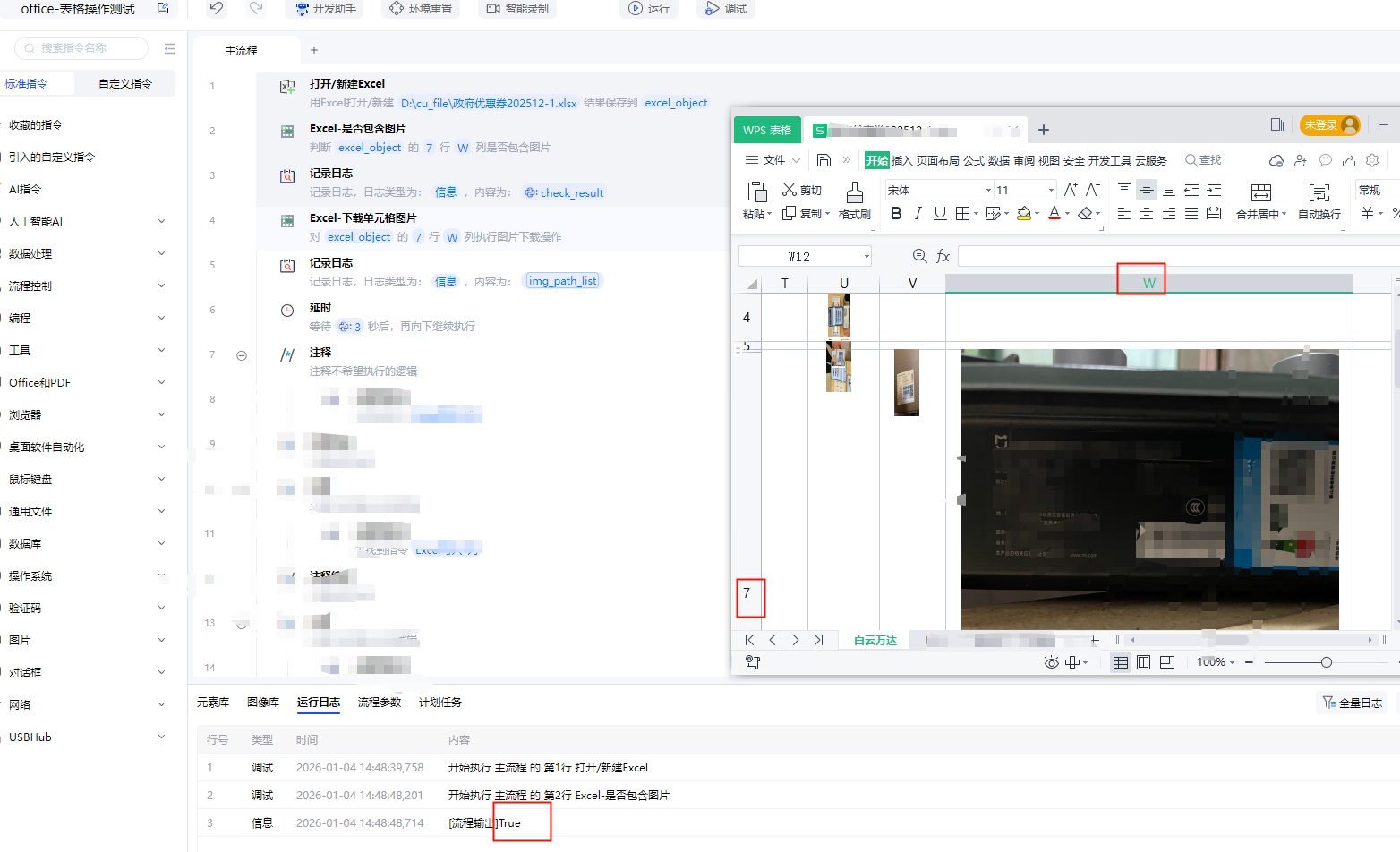Click the WPS save icon
Screen dimensions: 1400x852
pyautogui.click(x=824, y=160)
